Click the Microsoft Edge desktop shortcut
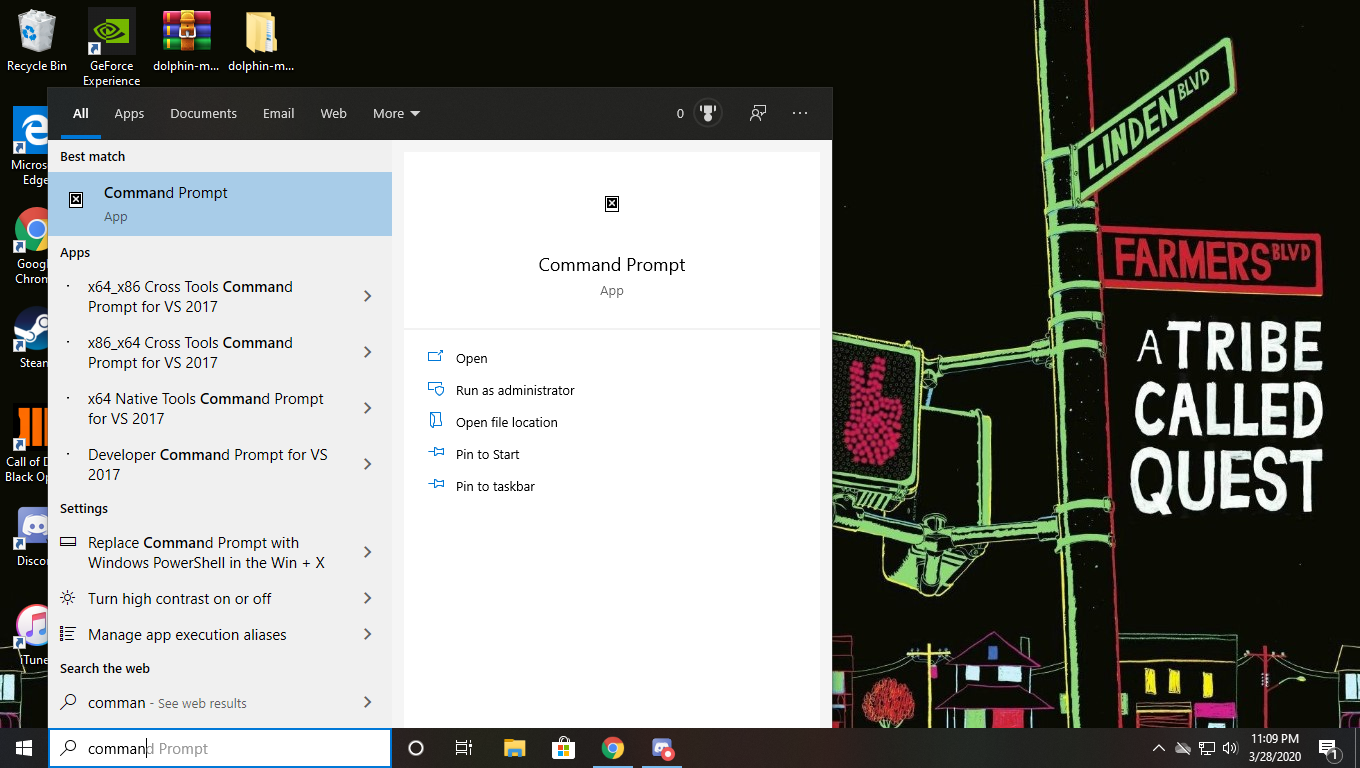This screenshot has height=768, width=1360. (x=31, y=147)
